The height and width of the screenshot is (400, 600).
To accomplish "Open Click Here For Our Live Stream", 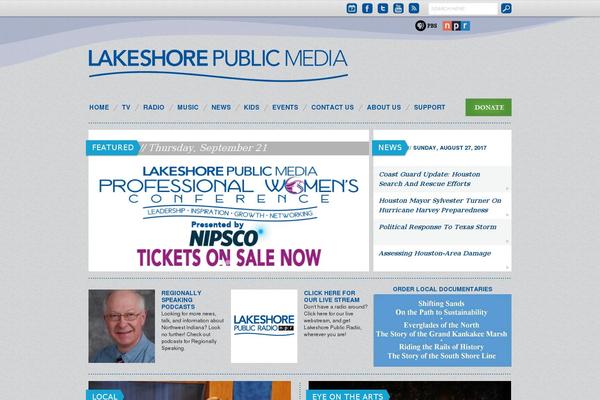I will click(x=332, y=296).
